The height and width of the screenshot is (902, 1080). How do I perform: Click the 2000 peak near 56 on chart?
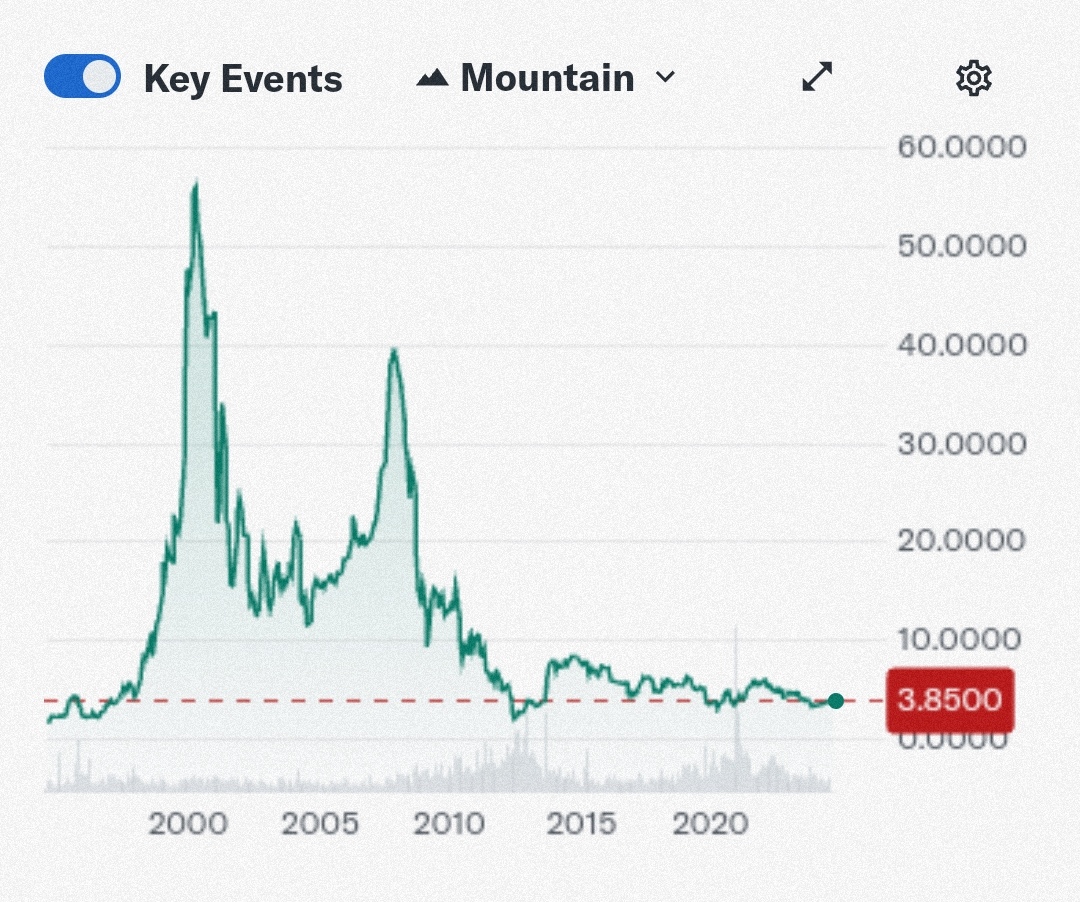point(195,186)
